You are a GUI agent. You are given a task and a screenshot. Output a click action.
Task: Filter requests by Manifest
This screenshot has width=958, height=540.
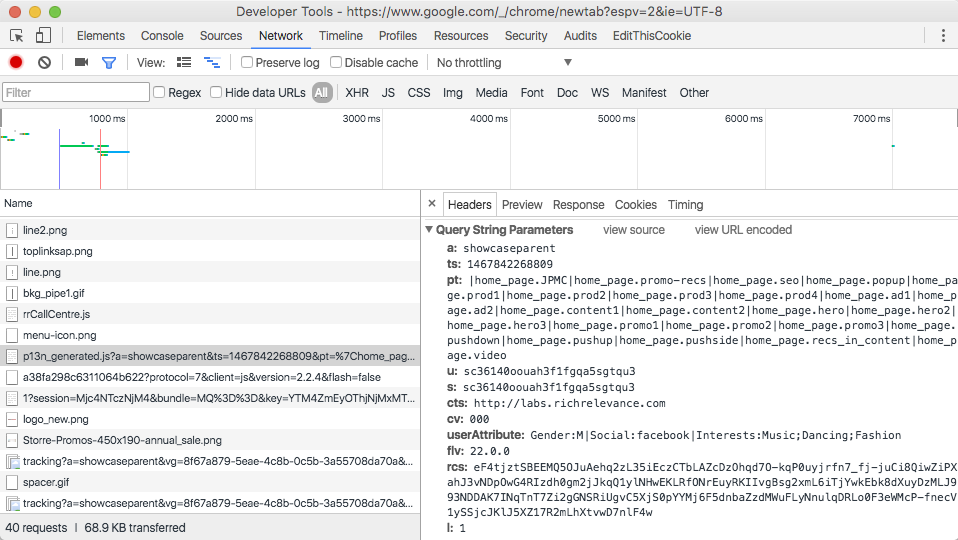click(644, 93)
